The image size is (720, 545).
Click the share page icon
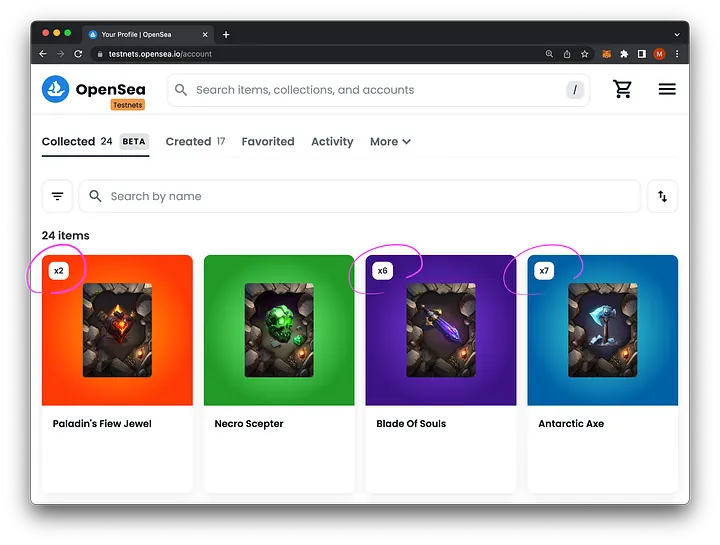pos(568,54)
